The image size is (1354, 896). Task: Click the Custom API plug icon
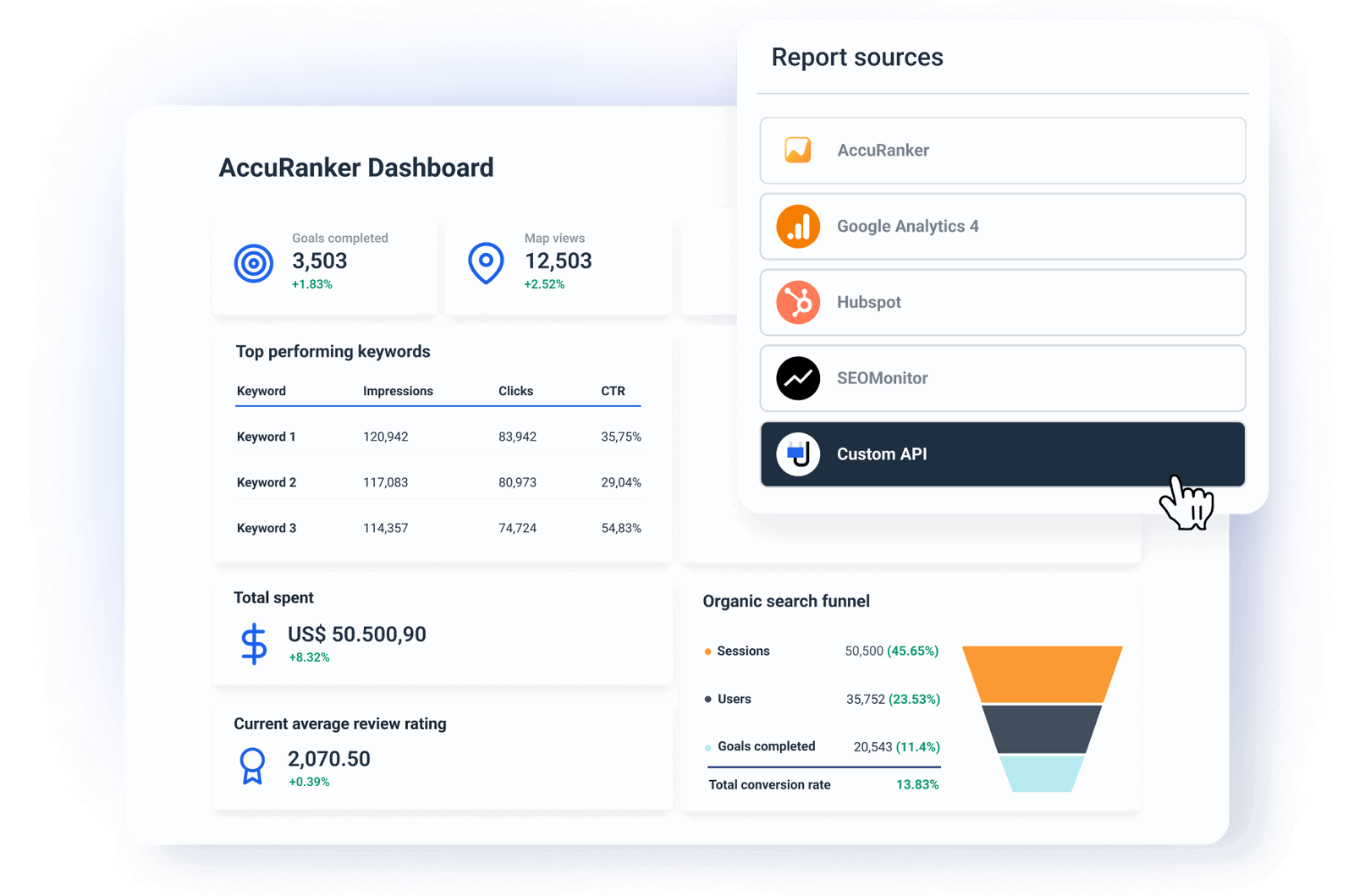798,454
